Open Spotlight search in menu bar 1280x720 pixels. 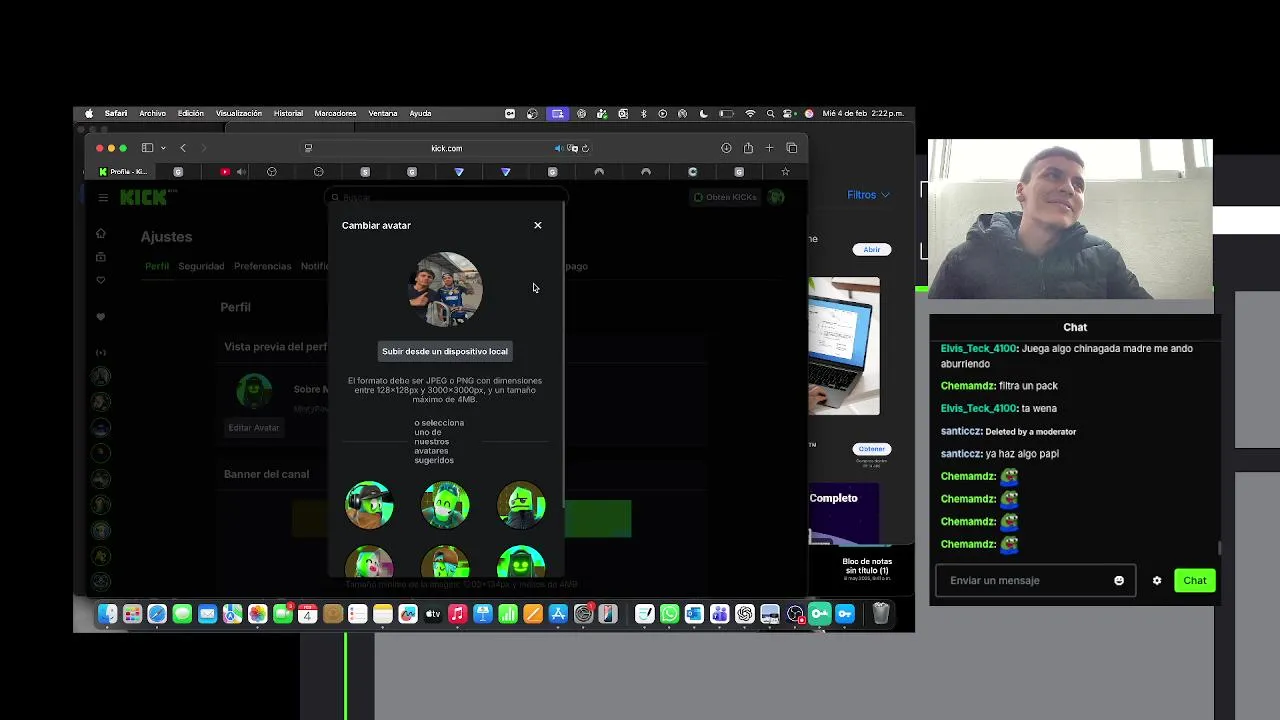(x=770, y=113)
